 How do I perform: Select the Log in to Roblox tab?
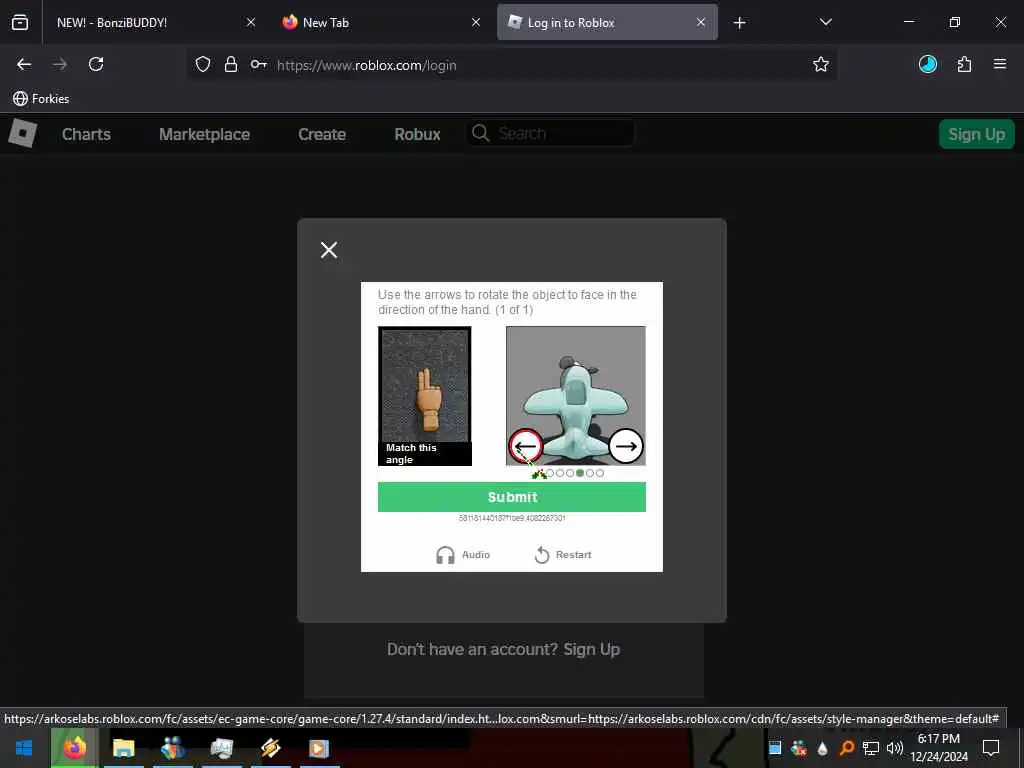[607, 22]
